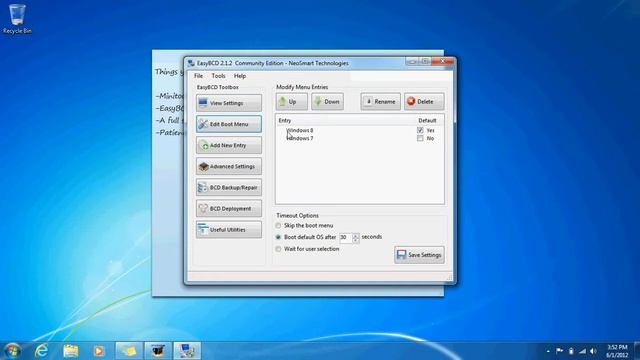Viewport: 640px width, 360px height.
Task: Rename the selected boot entry
Action: pos(380,102)
